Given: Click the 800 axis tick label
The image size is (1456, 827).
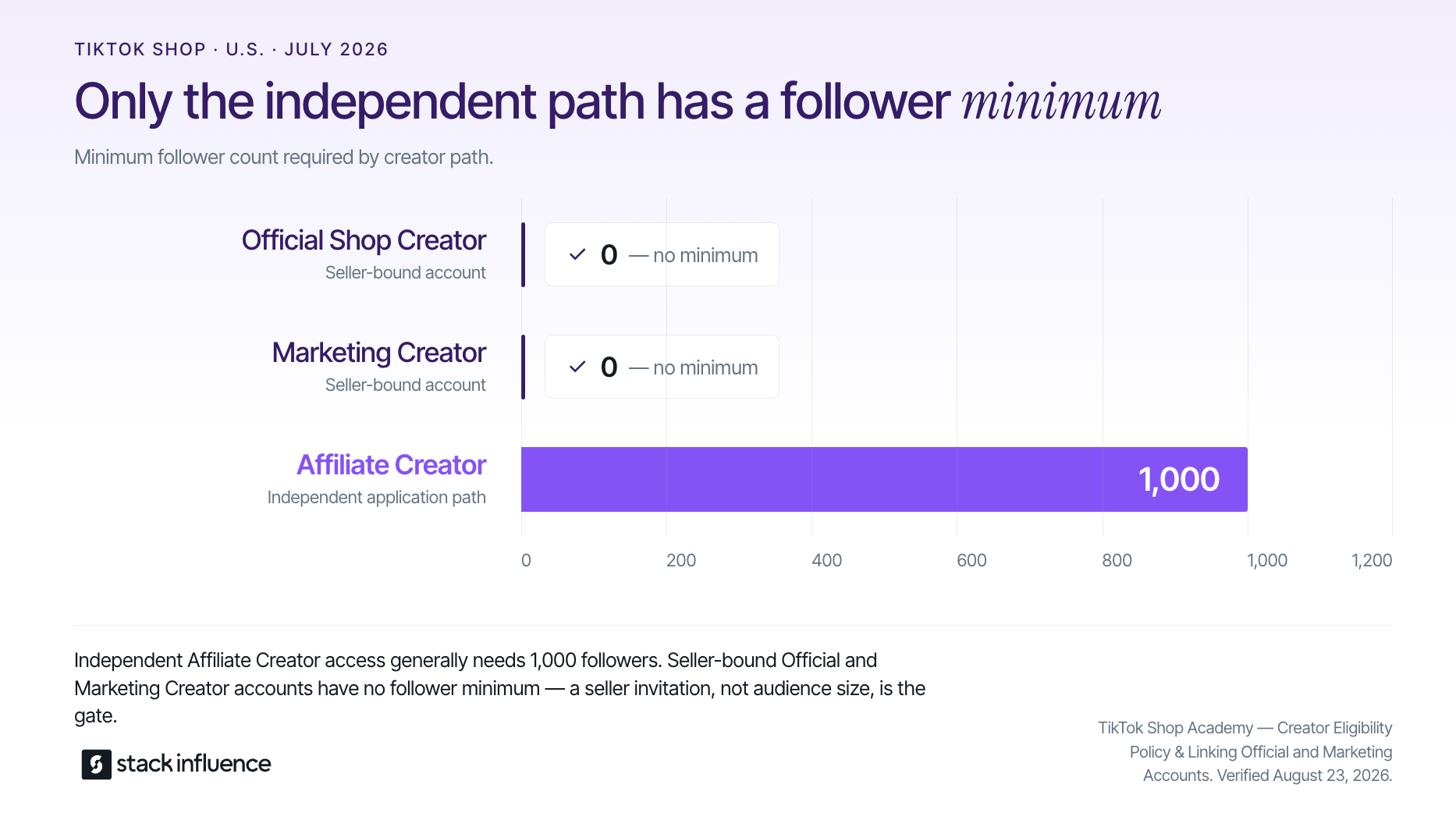Looking at the screenshot, I should coord(1117,560).
